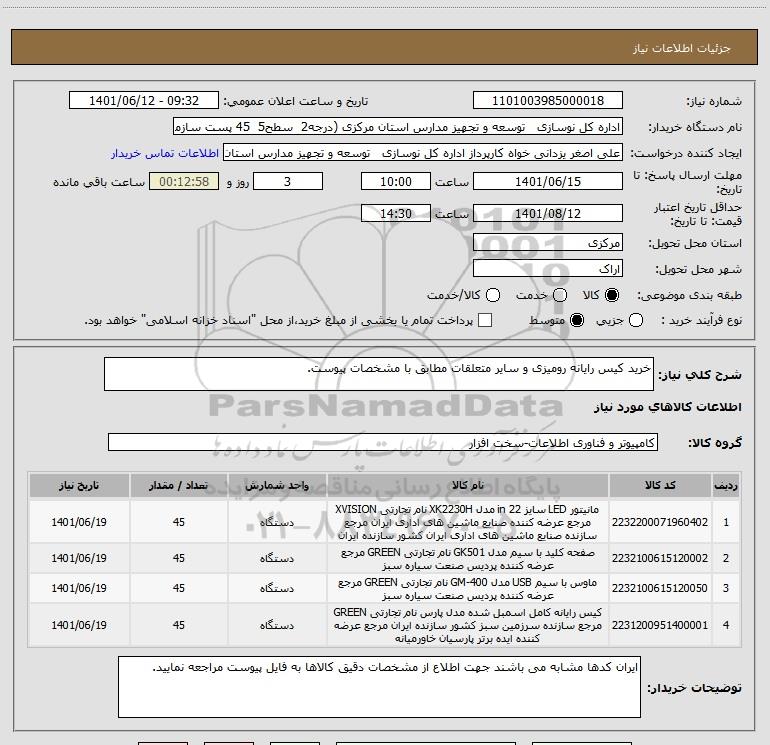Click the deadline time field 10:00
Viewport: 770px width, 745px height.
[x=396, y=182]
